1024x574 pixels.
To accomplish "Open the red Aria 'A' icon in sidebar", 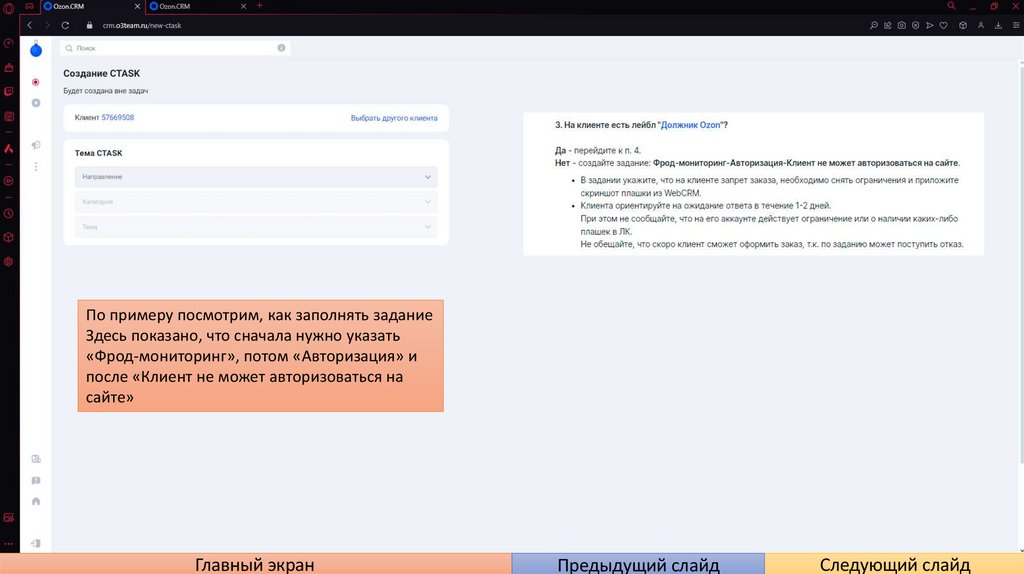I will coord(8,149).
